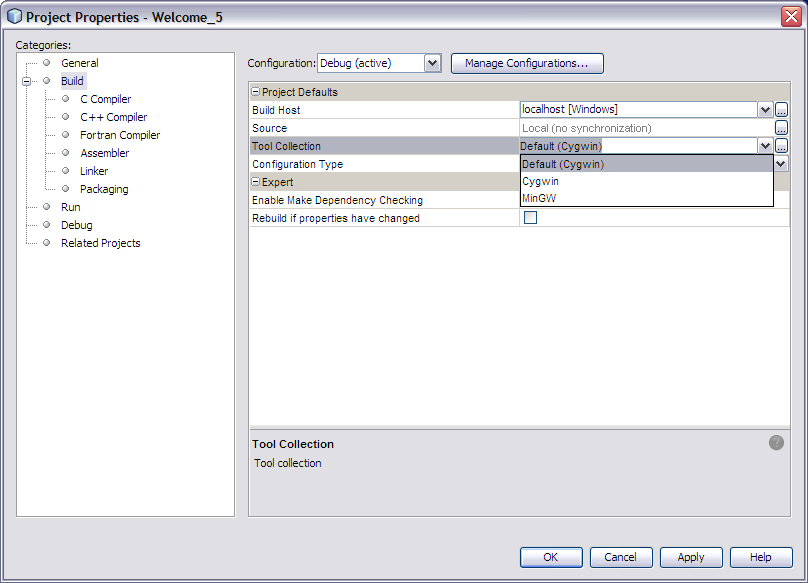Screen dimensions: 808x583
Task: Click Manage Configurations button
Action: tap(527, 63)
